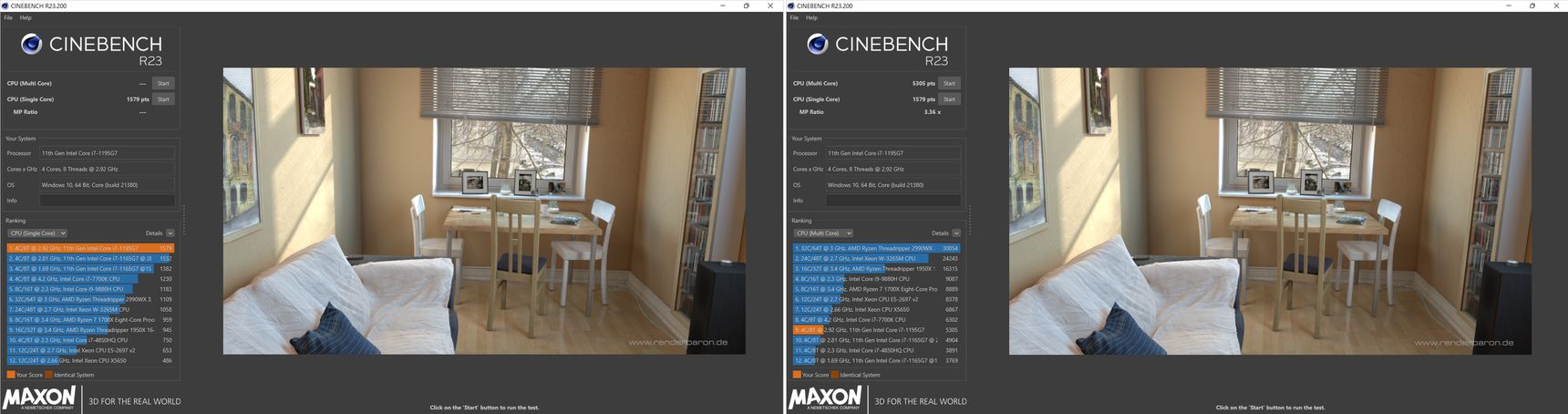Select the Xeon E5-2697 v2 row scoring 653
Image resolution: width=1568 pixels, height=414 pixels.
[90, 350]
